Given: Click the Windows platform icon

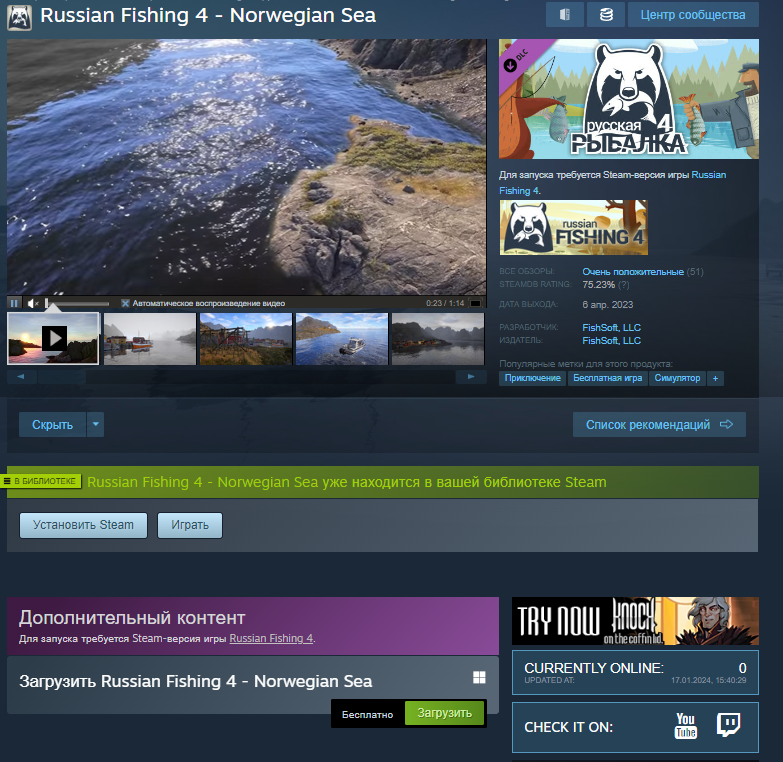Looking at the screenshot, I should coord(479,677).
